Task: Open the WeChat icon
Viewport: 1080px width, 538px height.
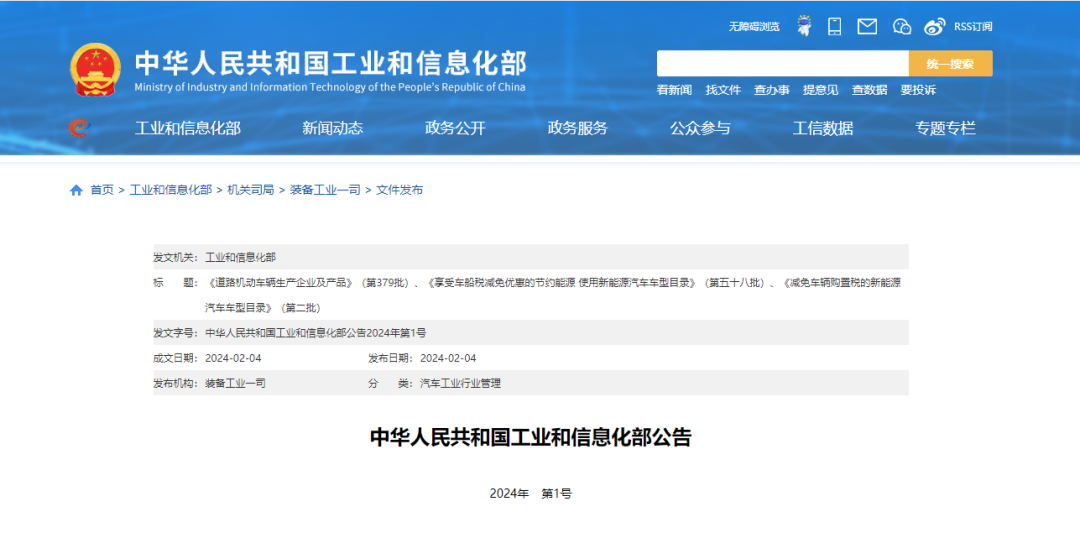Action: [902, 26]
